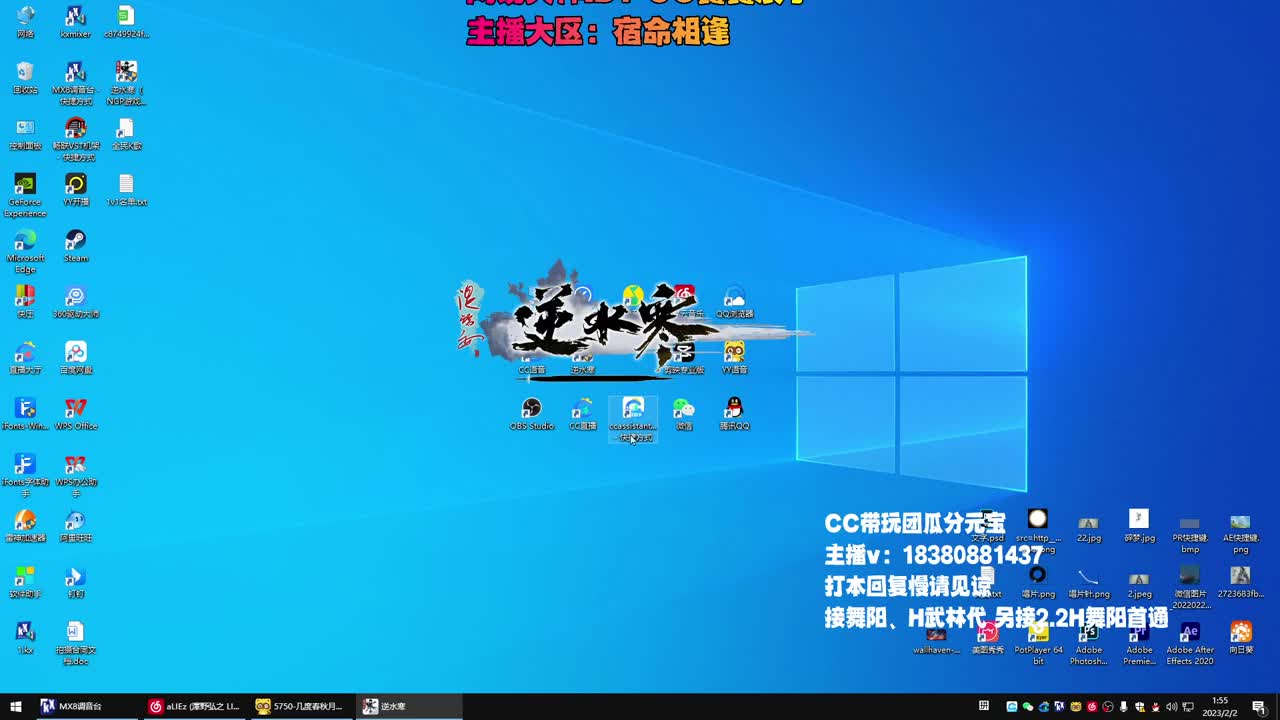Switch to aLIEz music player taskbar window
1280x720 pixels.
[x=193, y=706]
